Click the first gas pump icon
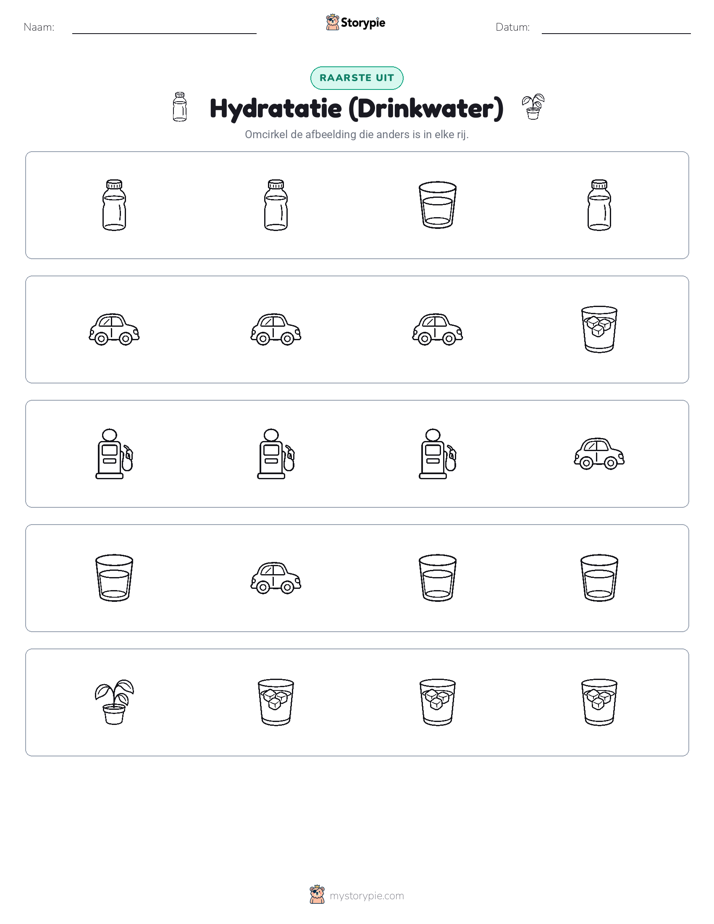This screenshot has width=714, height=924. click(114, 454)
